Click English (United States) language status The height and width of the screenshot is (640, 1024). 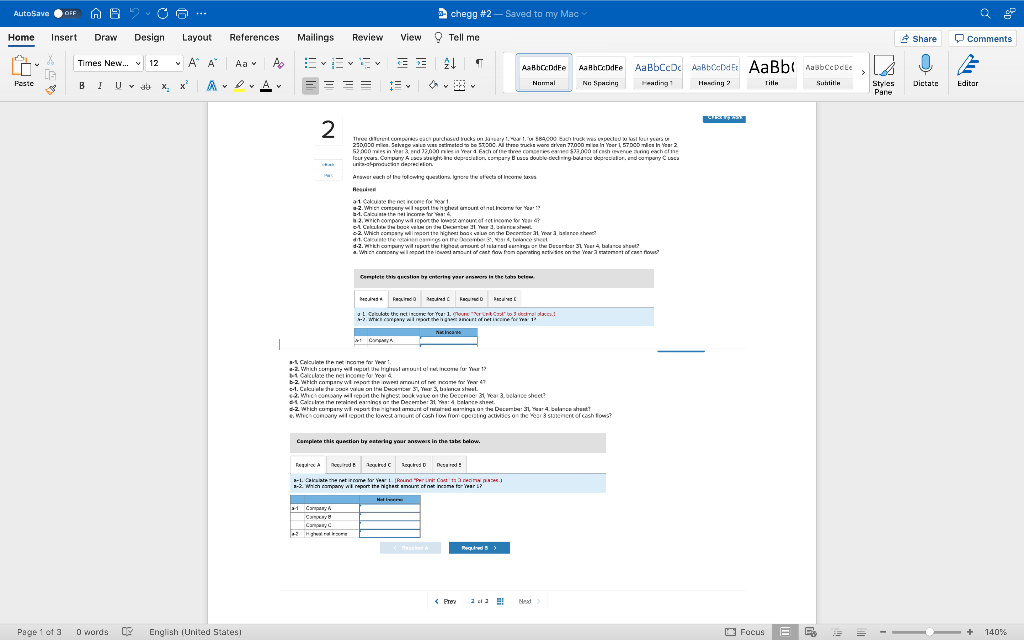point(195,632)
